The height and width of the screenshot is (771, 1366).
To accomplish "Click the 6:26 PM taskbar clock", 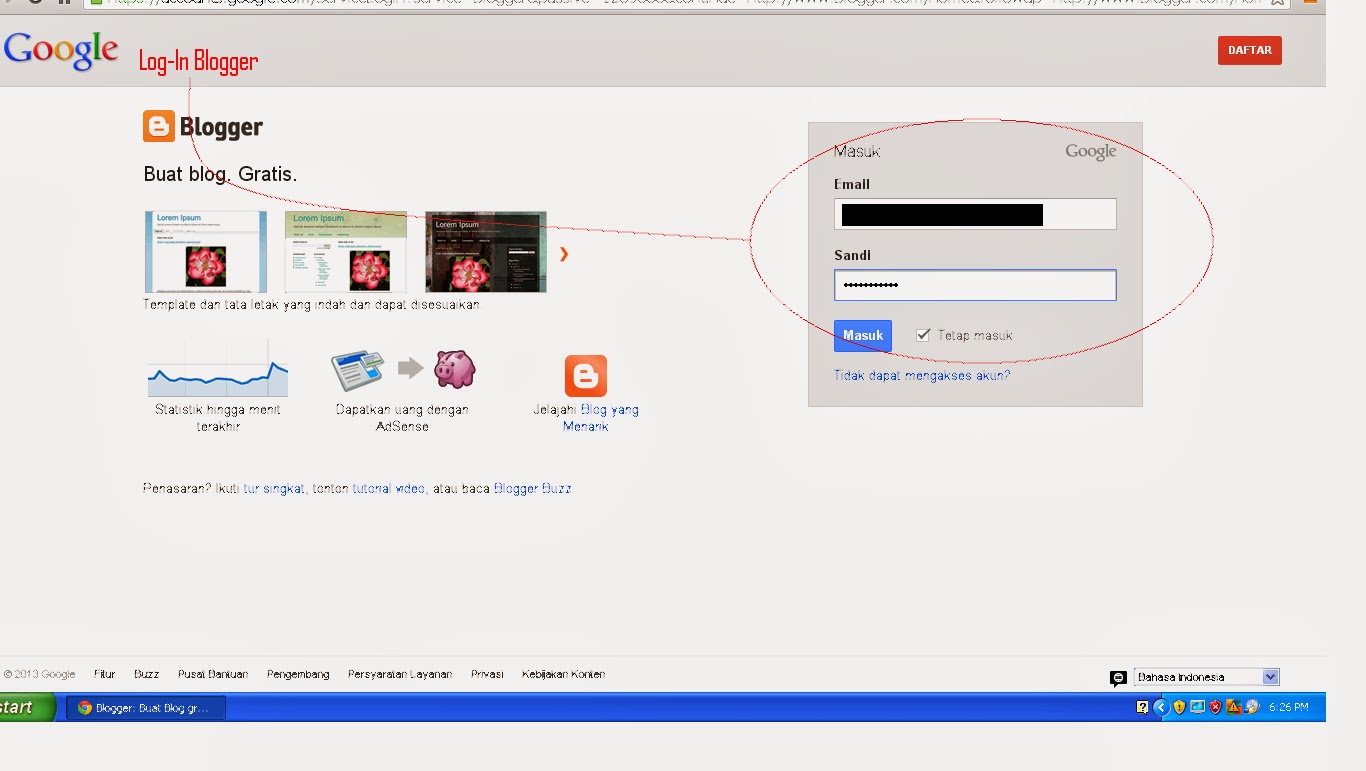I will 1288,707.
